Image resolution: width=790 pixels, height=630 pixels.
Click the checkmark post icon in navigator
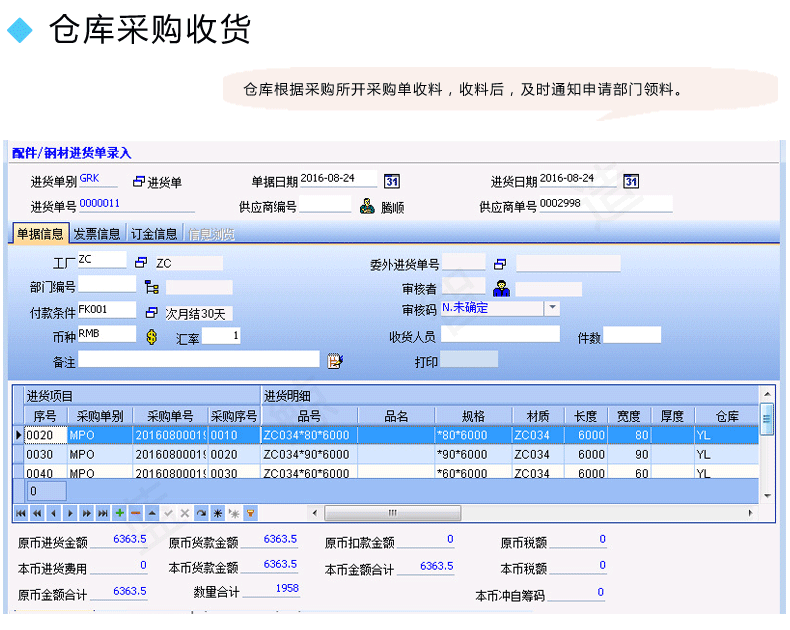[168, 514]
